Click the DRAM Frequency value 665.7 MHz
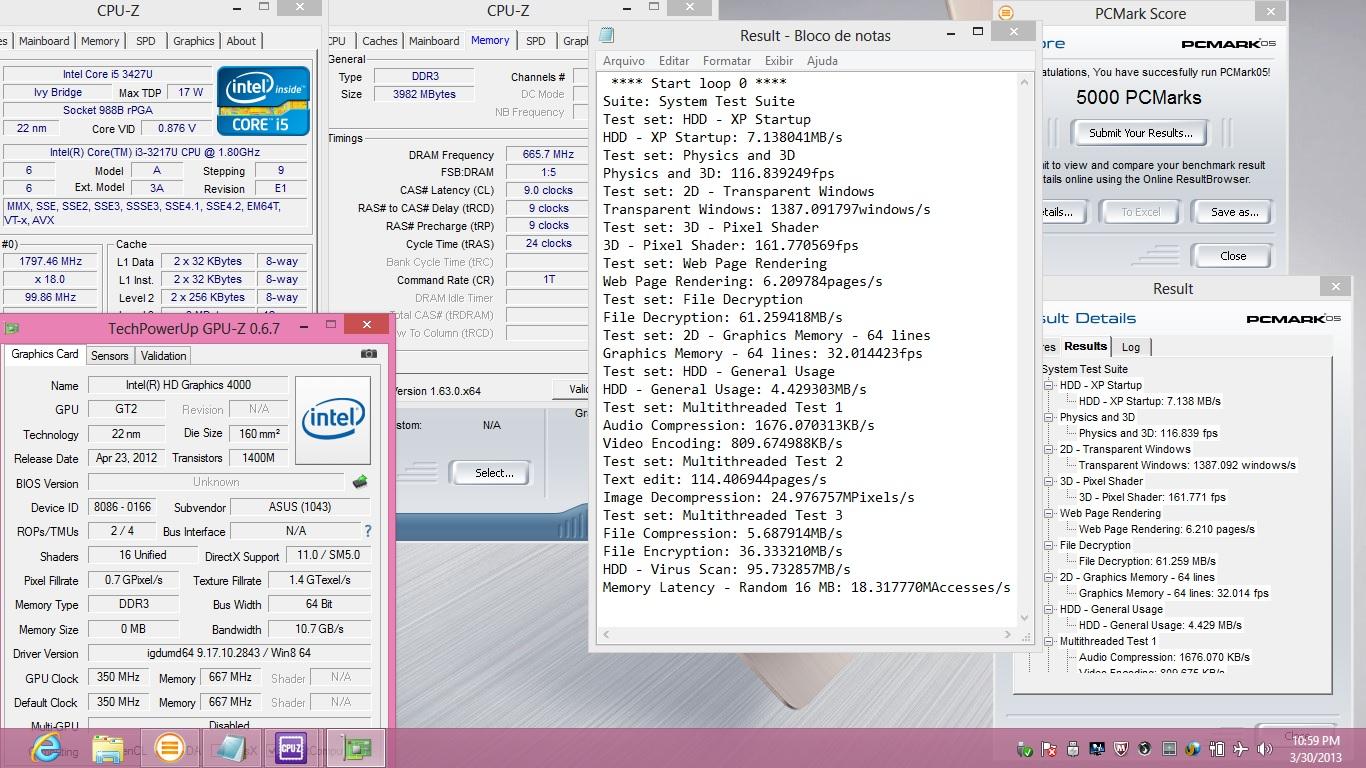1366x768 pixels. pyautogui.click(x=548, y=154)
